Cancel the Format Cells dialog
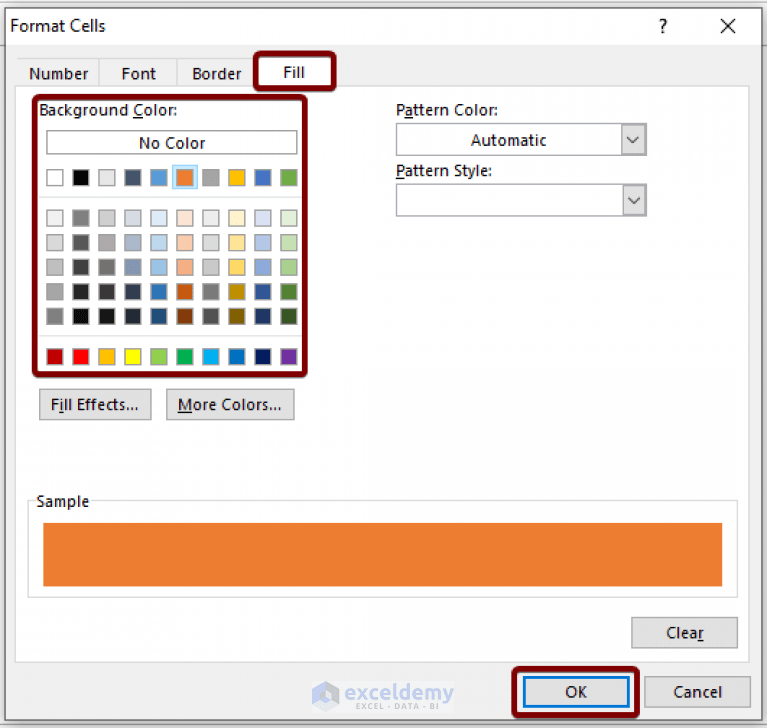767x728 pixels. tap(697, 692)
